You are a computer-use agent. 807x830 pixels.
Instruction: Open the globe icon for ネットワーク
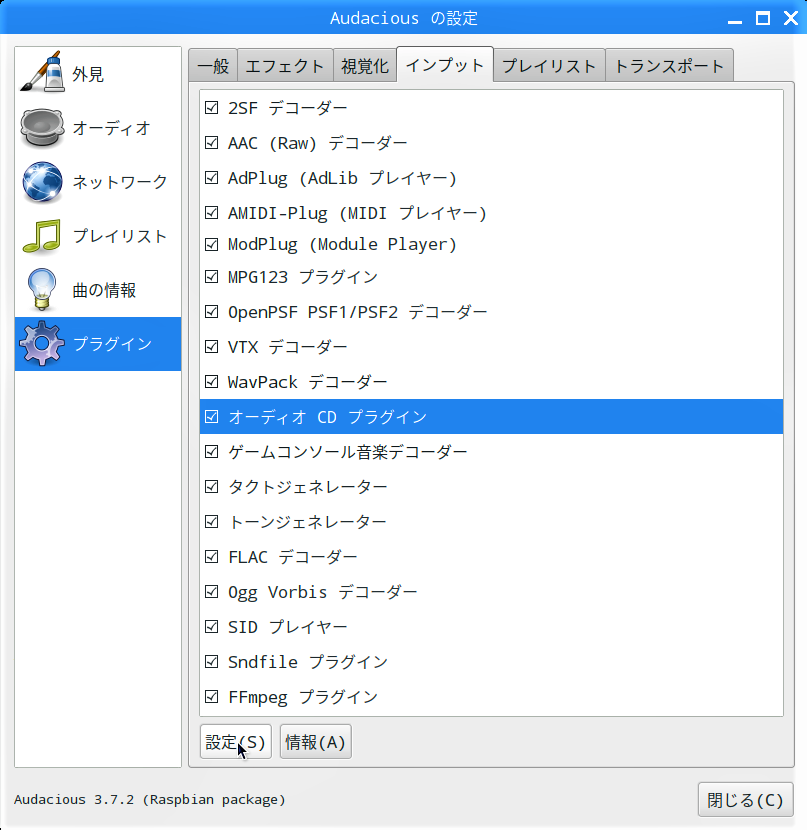(42, 182)
